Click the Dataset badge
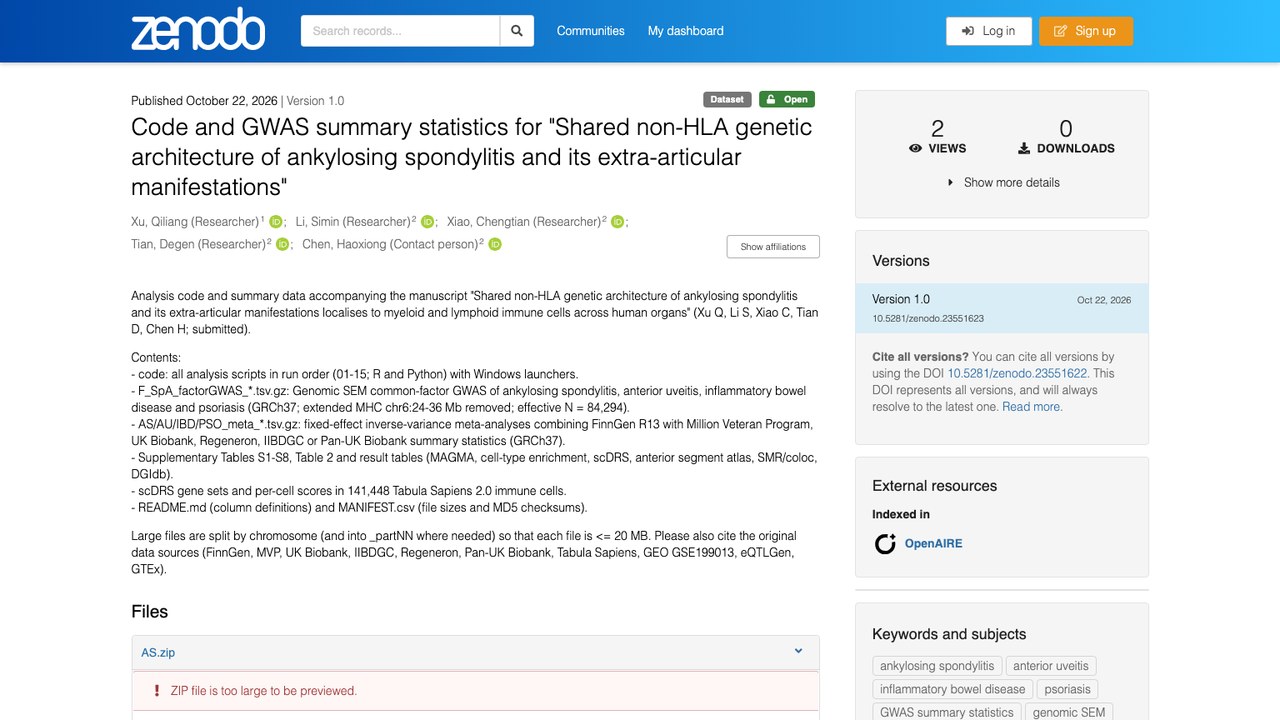The image size is (1280, 720). click(x=727, y=99)
